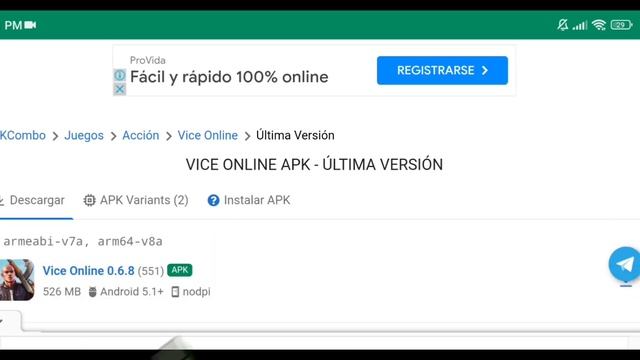This screenshot has width=640, height=360.
Task: Go to KCombo breadcrumb home link
Action: (23, 135)
